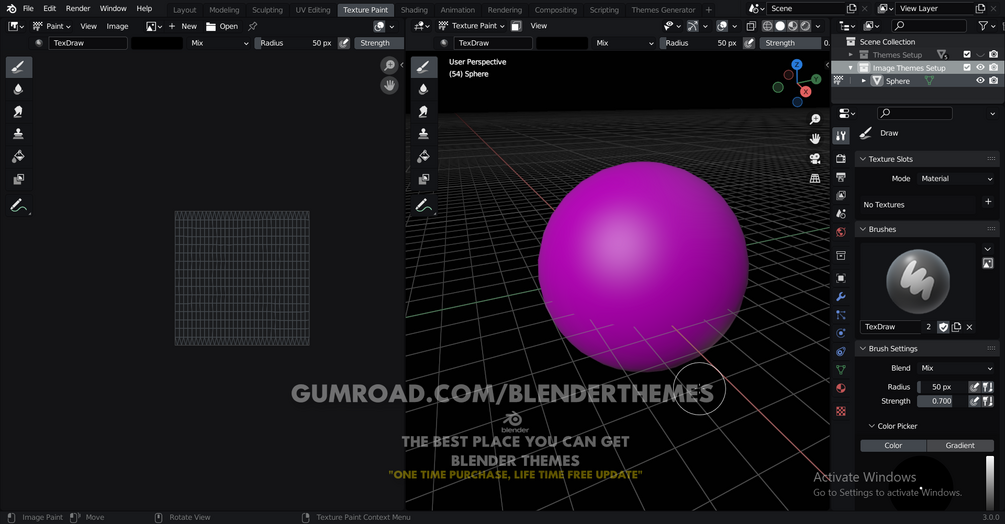Open the Texture checker properties tab
Image resolution: width=1005 pixels, height=524 pixels.
pos(841,411)
